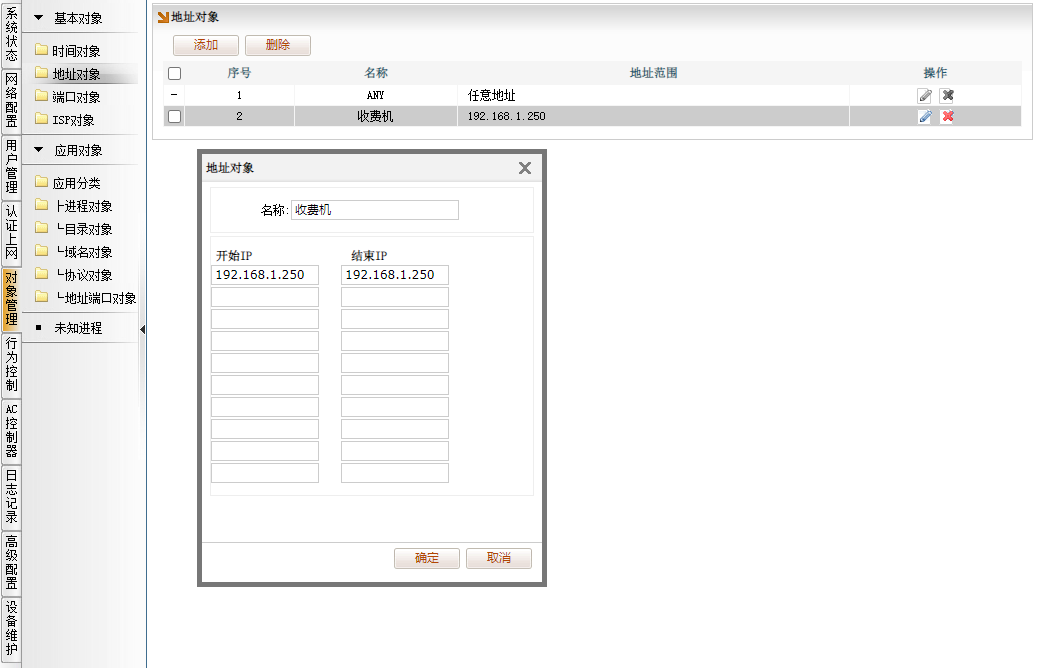The image size is (1037, 668).
Task: Close the 地址对象 dialog with X
Action: coord(524,168)
